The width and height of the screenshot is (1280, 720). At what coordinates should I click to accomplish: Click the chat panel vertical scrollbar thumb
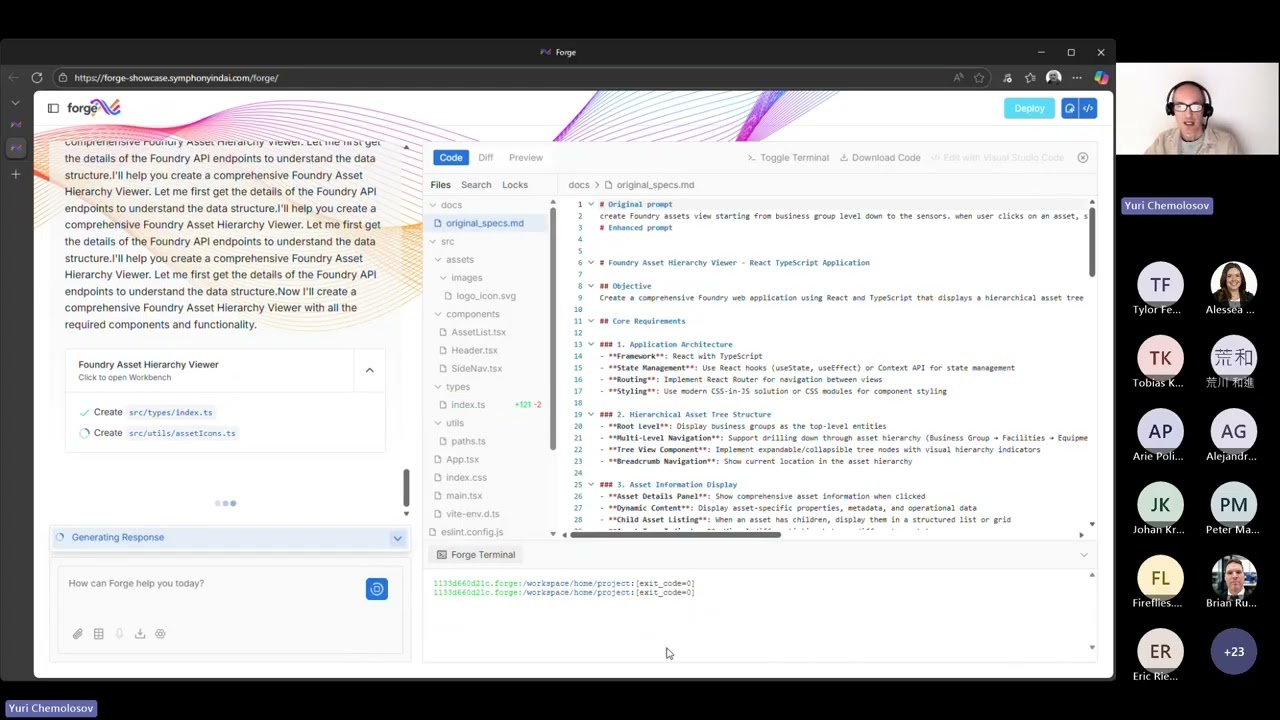[406, 488]
